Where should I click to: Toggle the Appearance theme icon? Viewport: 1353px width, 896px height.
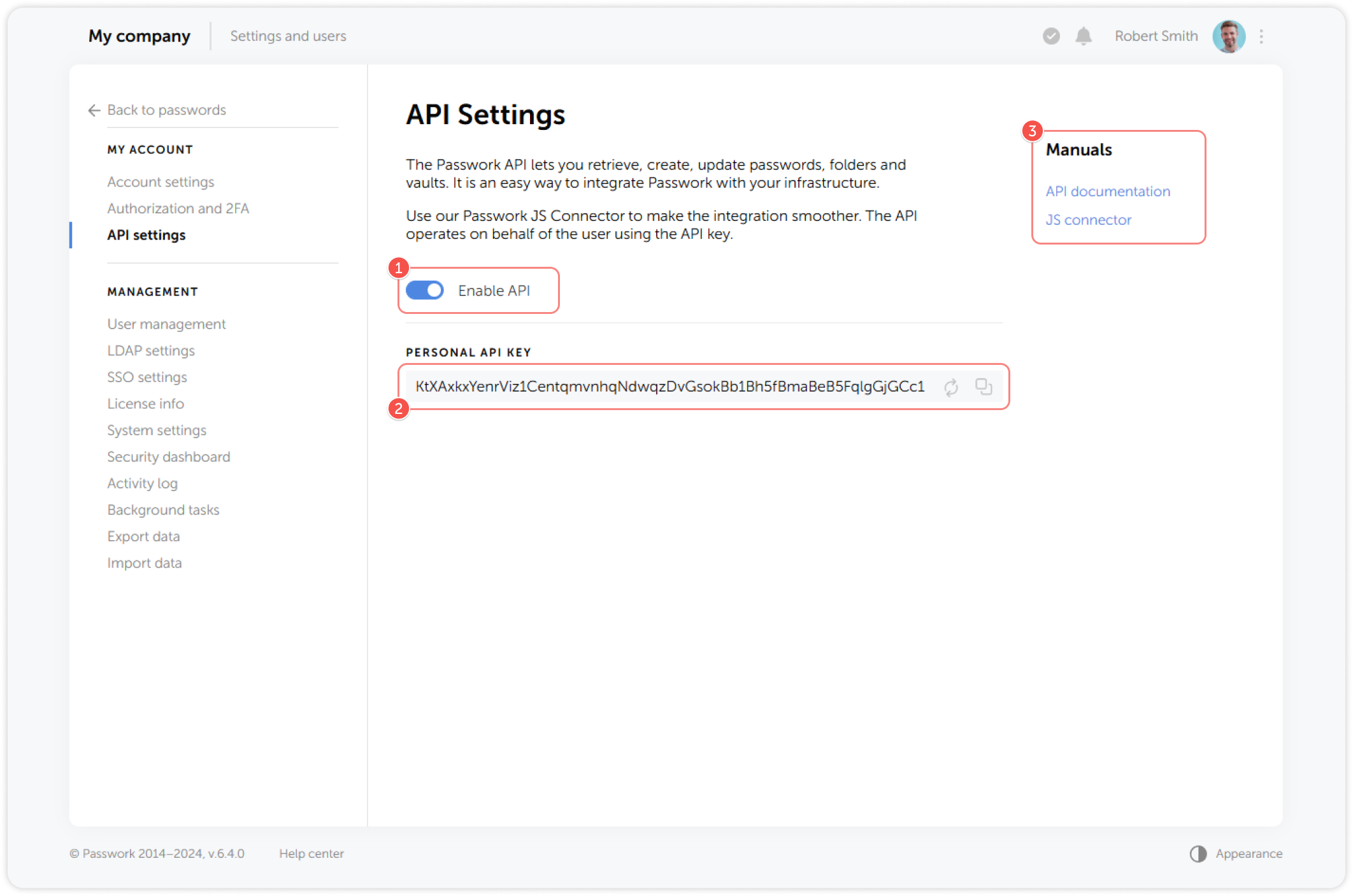(x=1197, y=853)
